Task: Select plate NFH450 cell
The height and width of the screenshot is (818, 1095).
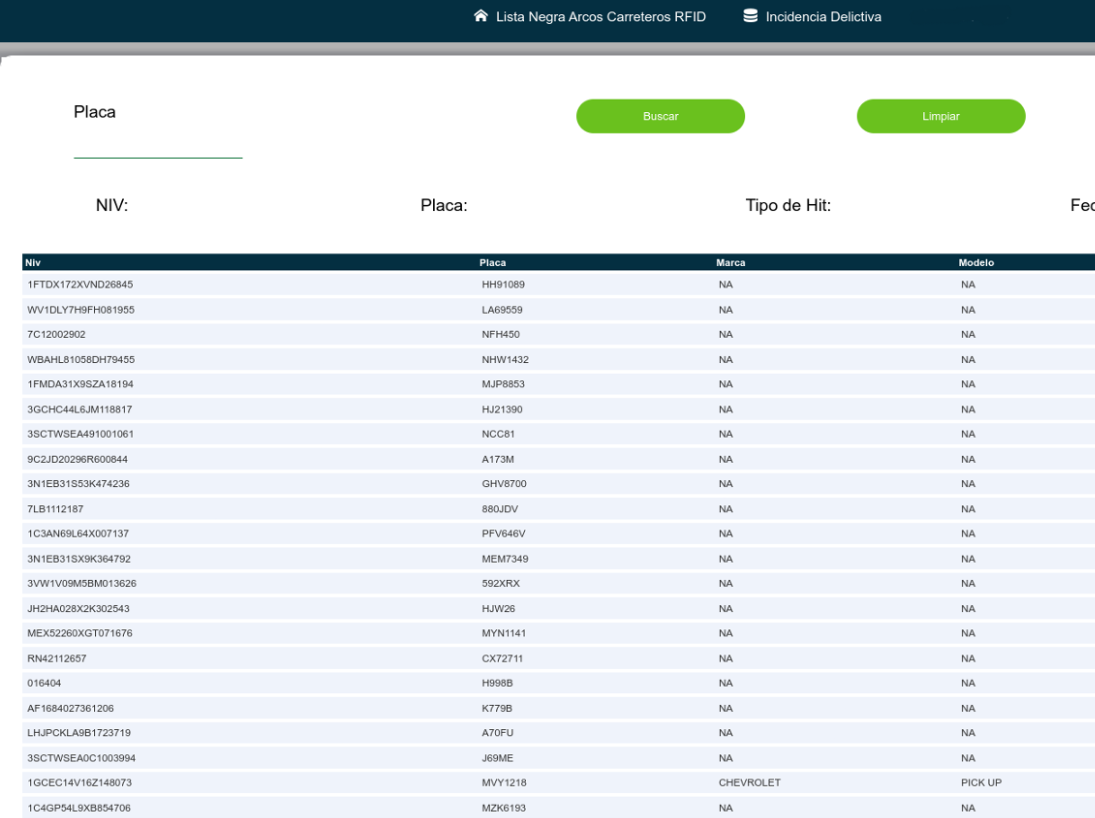Action: pyautogui.click(x=501, y=334)
